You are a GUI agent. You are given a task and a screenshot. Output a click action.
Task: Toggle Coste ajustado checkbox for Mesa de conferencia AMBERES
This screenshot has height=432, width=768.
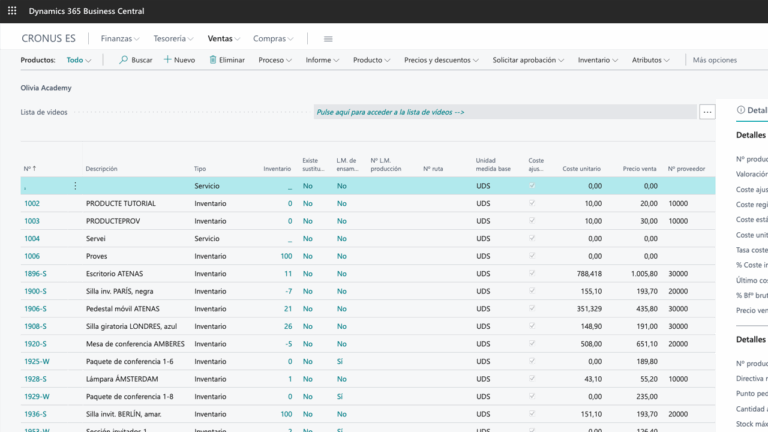[x=532, y=343]
